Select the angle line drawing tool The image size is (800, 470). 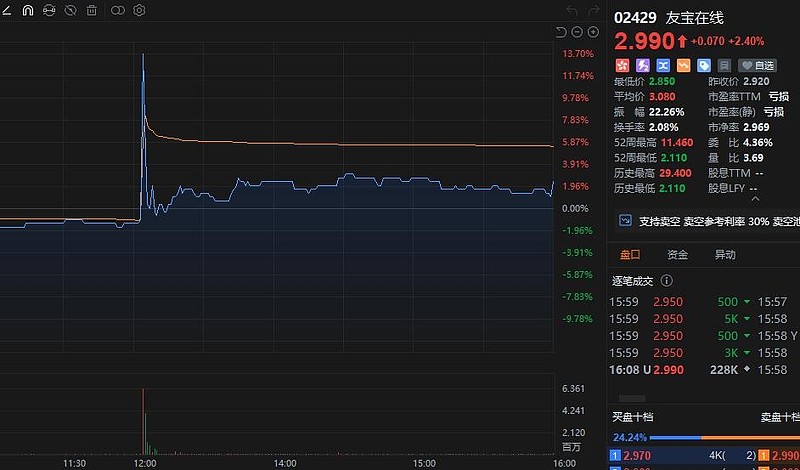point(8,10)
